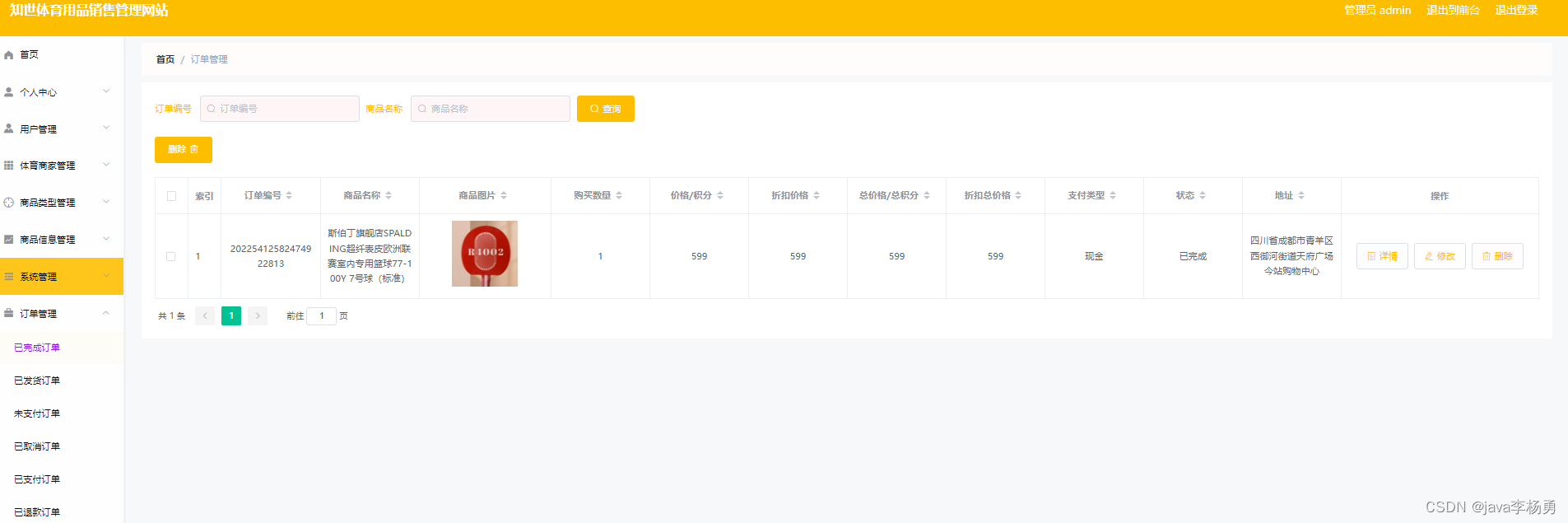Click the 订单编号 search input field
Image resolution: width=1568 pixels, height=523 pixels.
[280, 109]
